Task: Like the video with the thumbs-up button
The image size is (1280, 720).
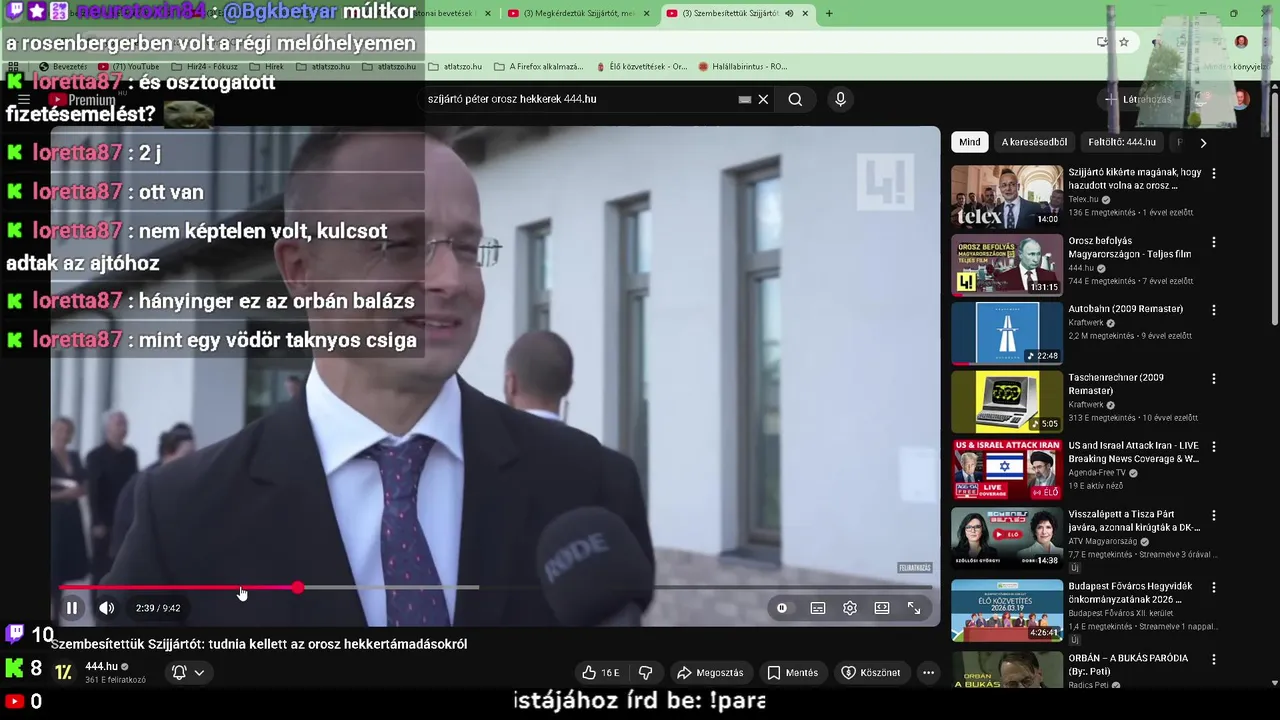Action: pyautogui.click(x=601, y=673)
